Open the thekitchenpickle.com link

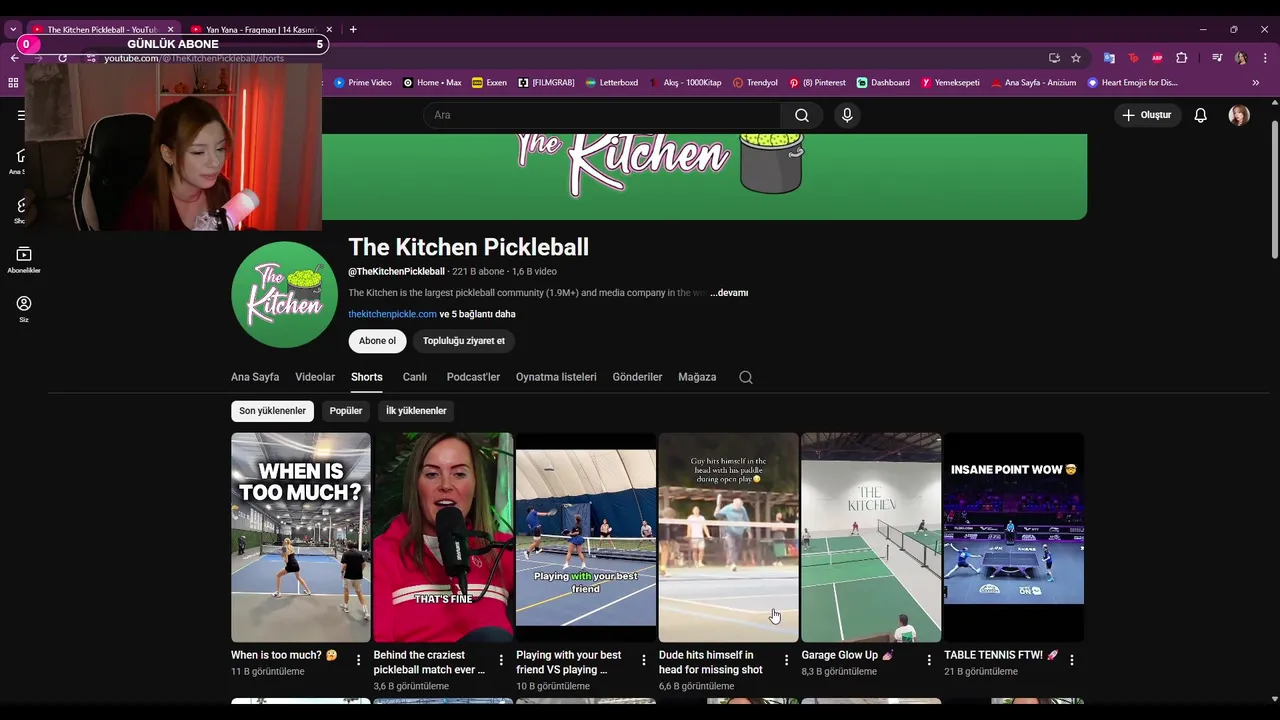click(392, 314)
